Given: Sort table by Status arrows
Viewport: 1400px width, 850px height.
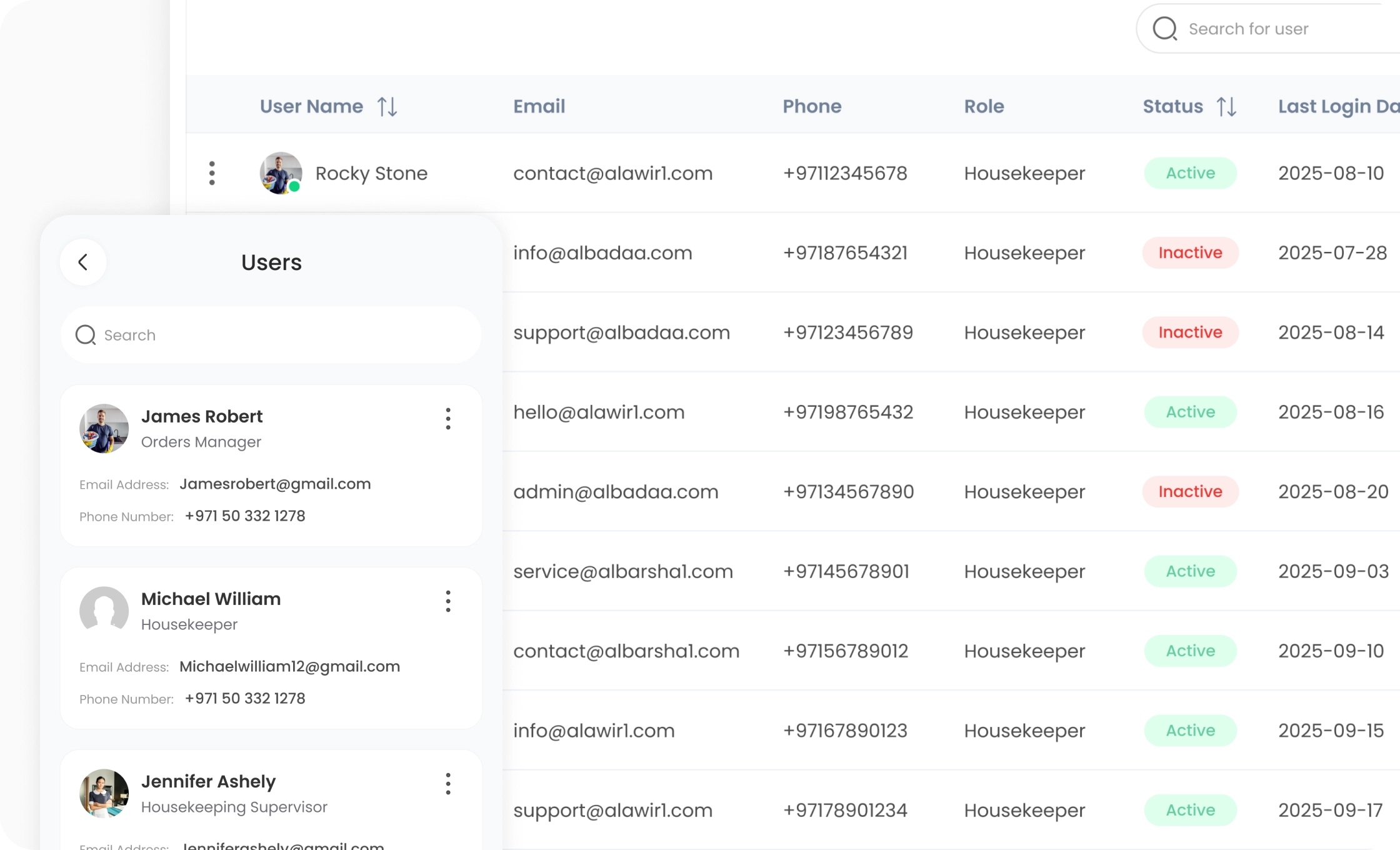Looking at the screenshot, I should pyautogui.click(x=1226, y=107).
